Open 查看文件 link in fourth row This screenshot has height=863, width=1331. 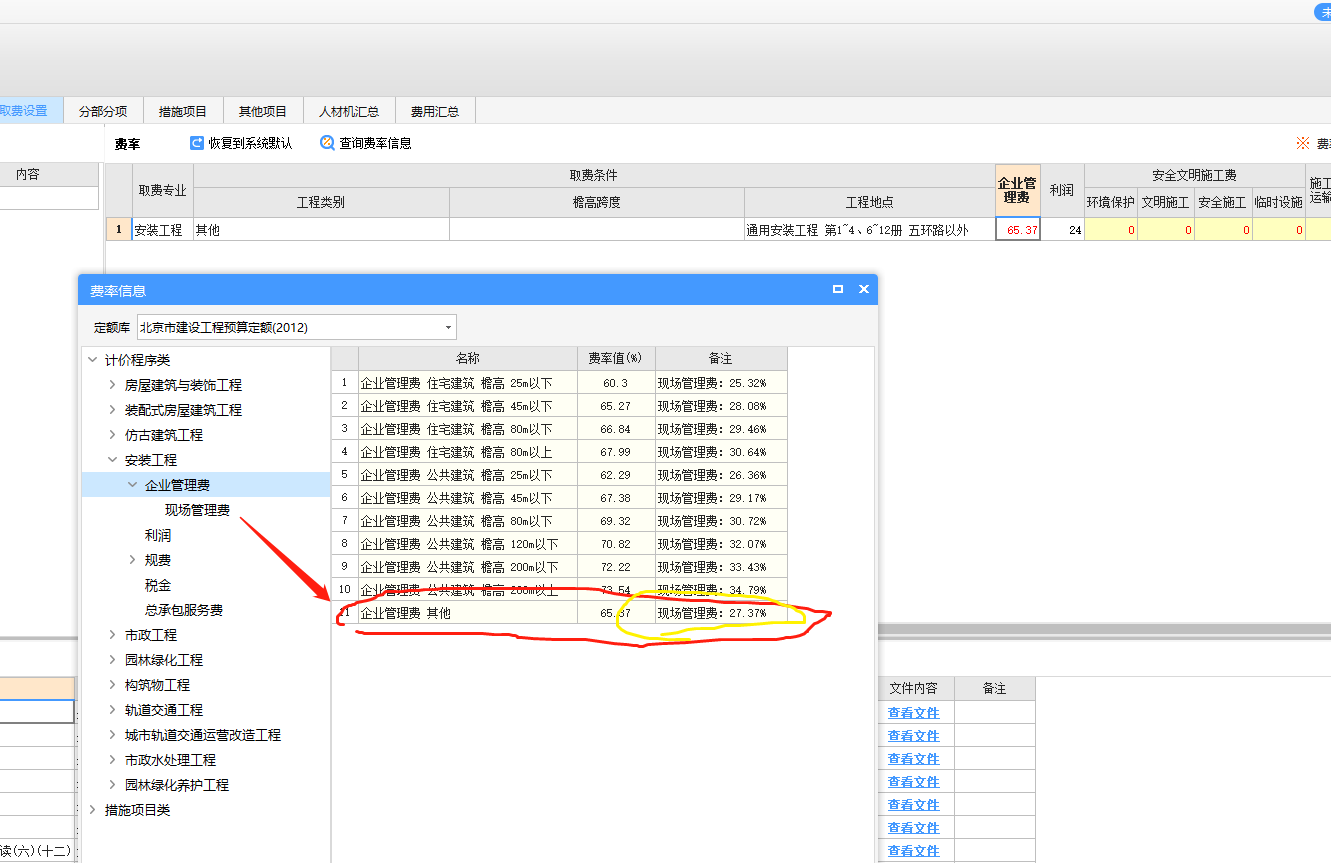[x=914, y=782]
